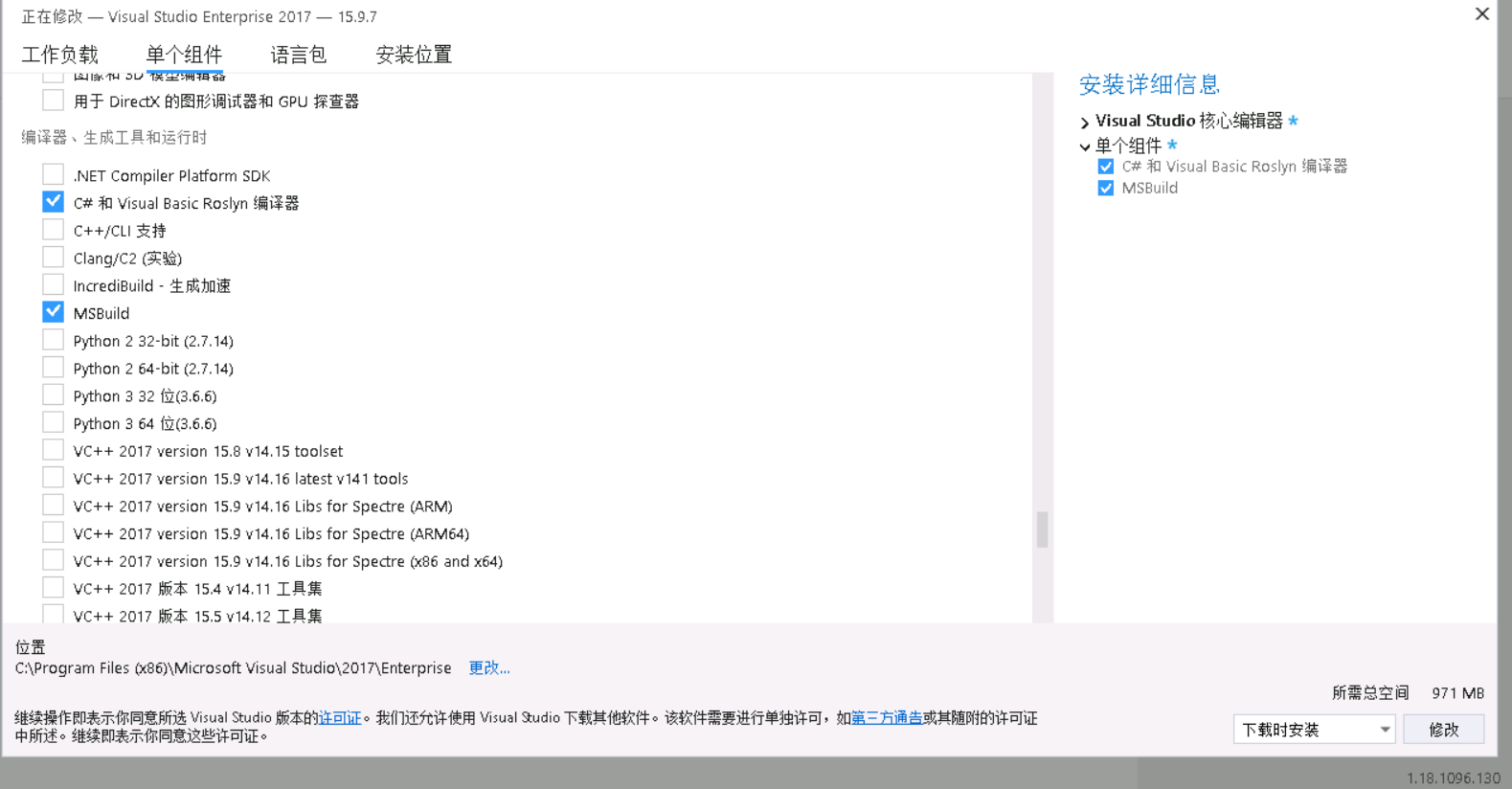The height and width of the screenshot is (789, 1512).
Task: Click the install path C:\Program Files (x86) text
Action: tap(233, 668)
